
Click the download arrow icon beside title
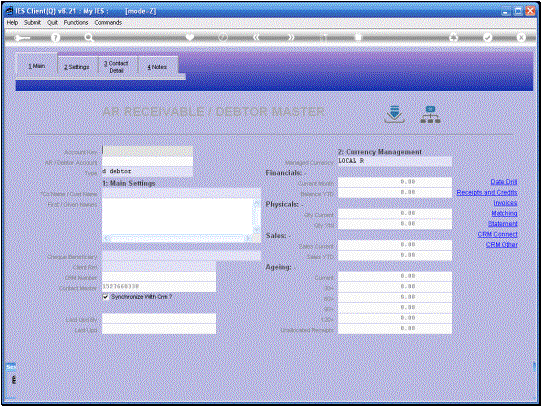coord(394,114)
